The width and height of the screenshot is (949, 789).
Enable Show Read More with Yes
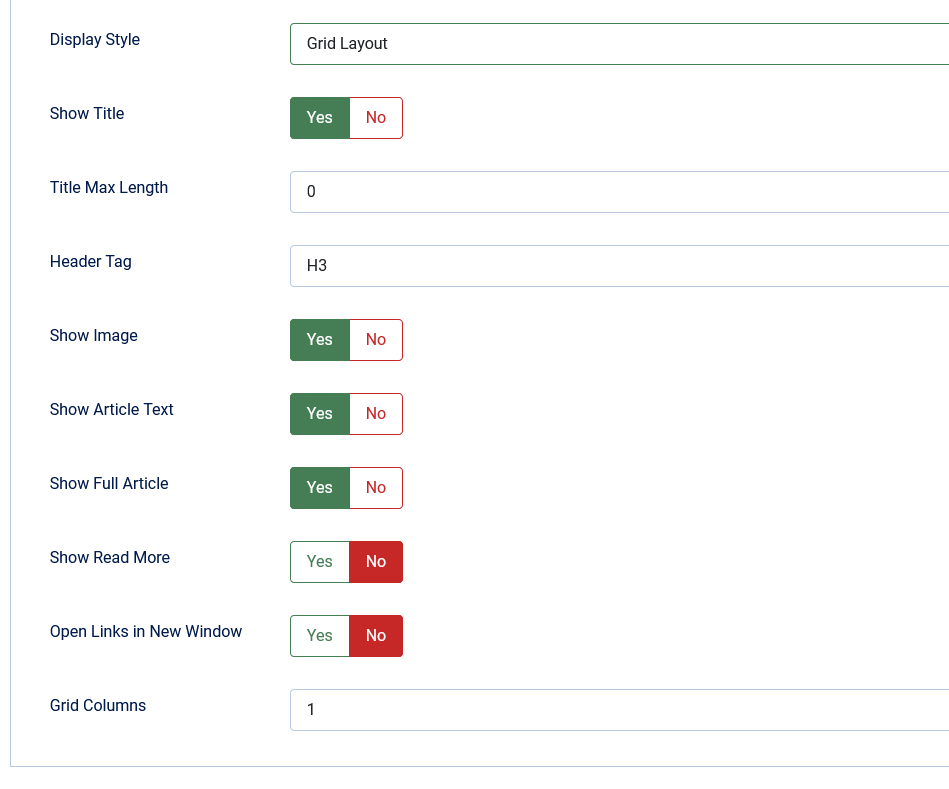[x=320, y=562]
